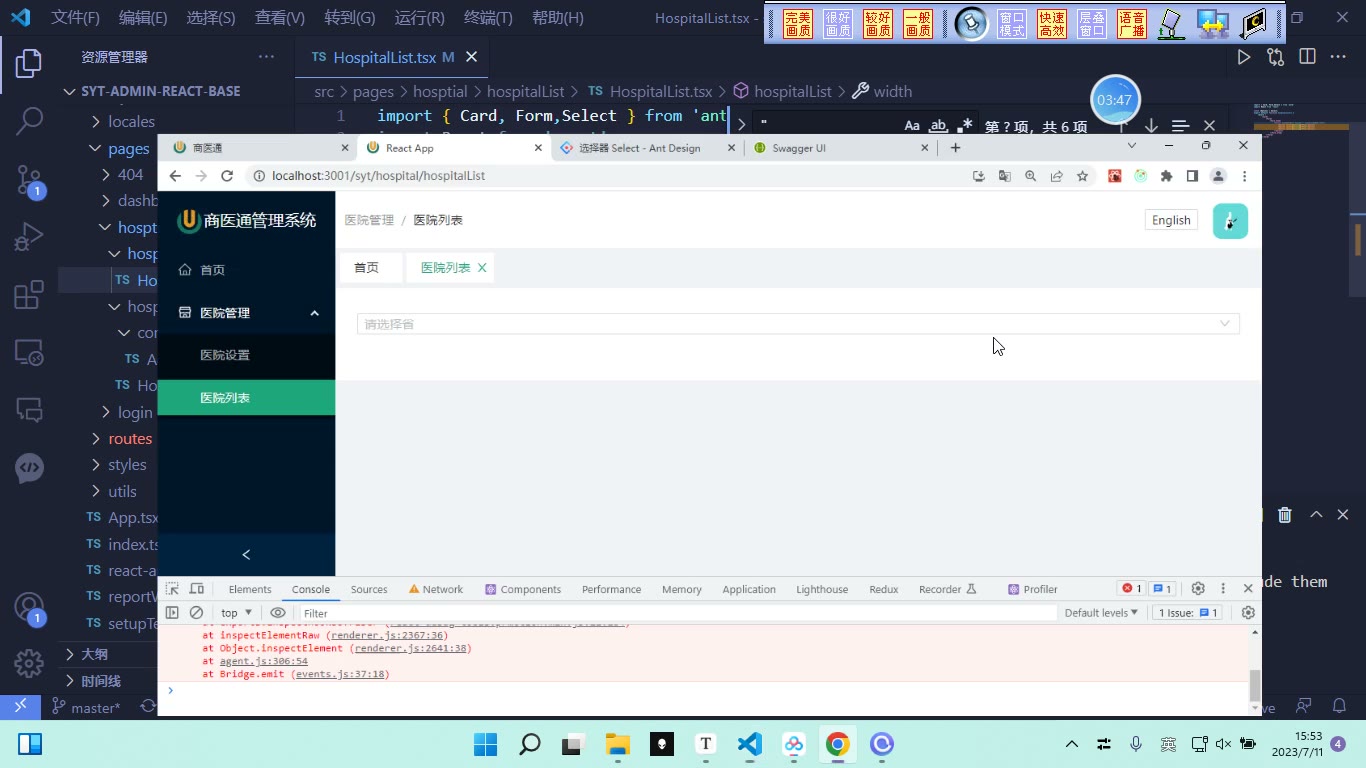This screenshot has width=1366, height=768.
Task: Reload the page in the browser
Action: click(x=227, y=176)
